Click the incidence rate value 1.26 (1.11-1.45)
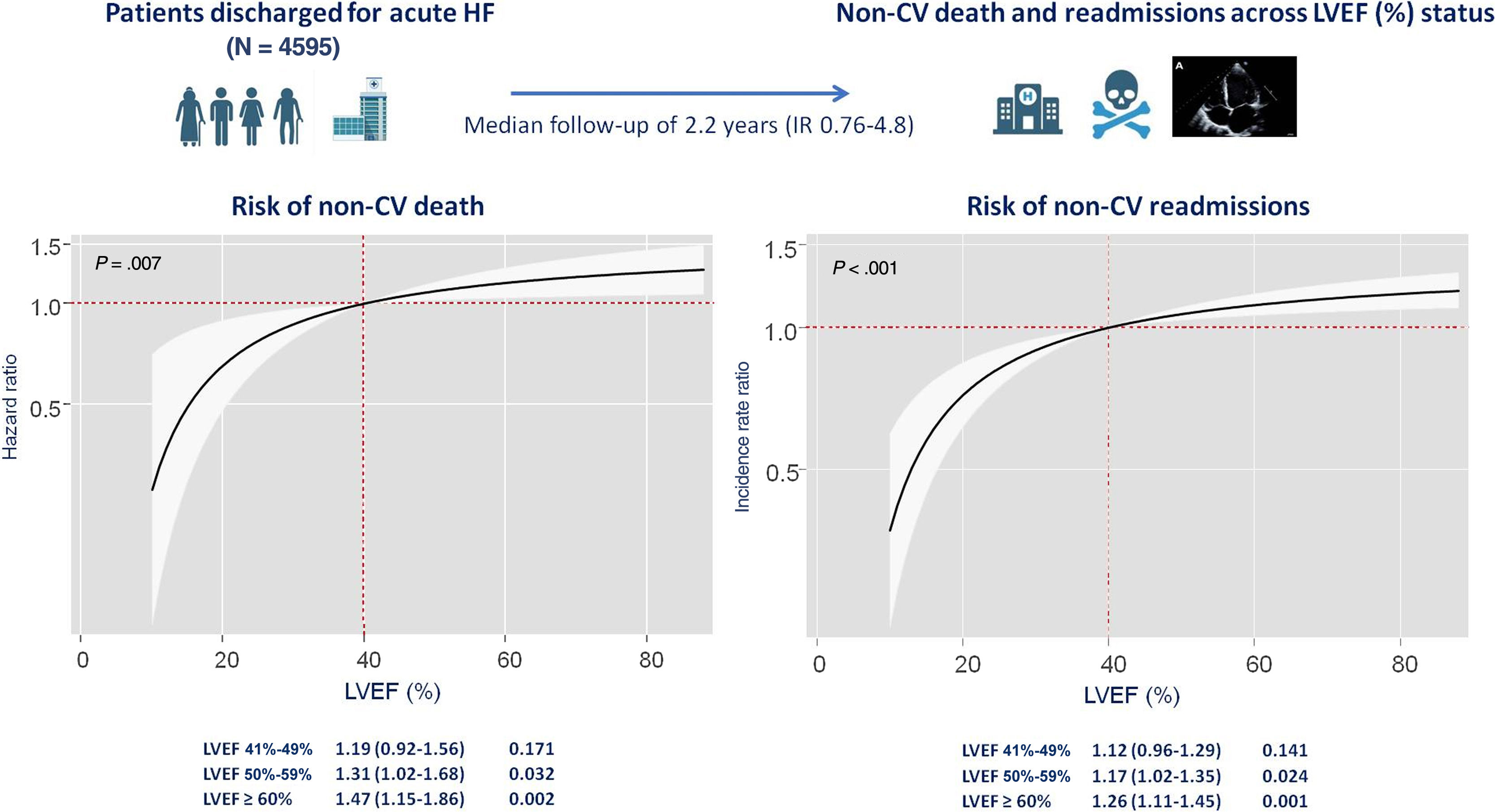Screen dimensions: 1495x812 (x=1156, y=801)
